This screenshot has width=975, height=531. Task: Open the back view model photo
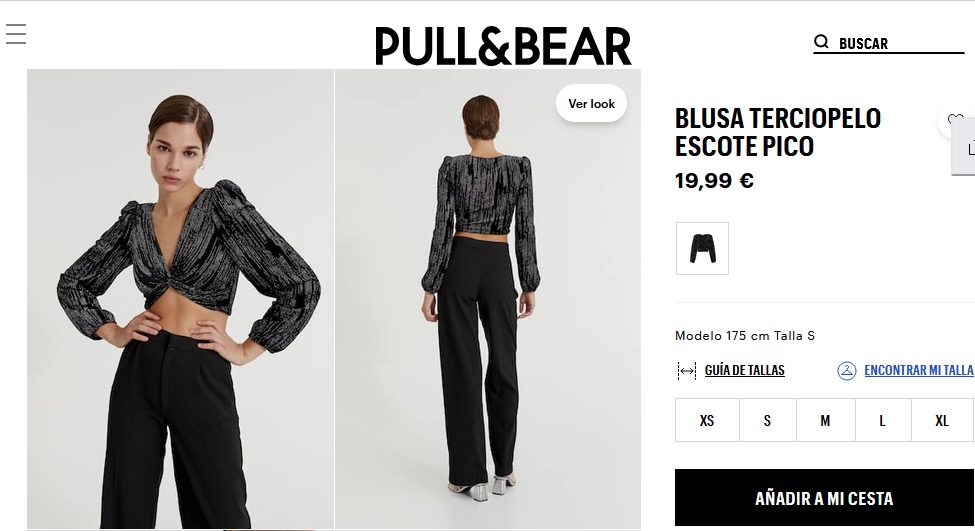click(x=488, y=299)
